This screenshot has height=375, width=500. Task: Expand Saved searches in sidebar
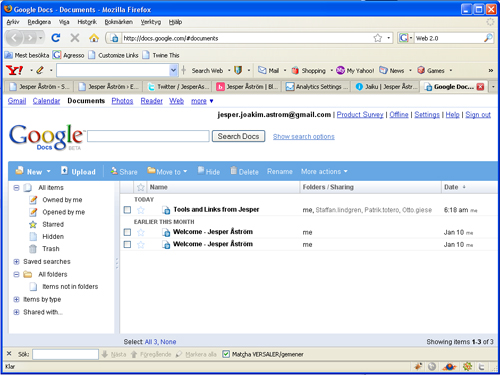click(16, 262)
